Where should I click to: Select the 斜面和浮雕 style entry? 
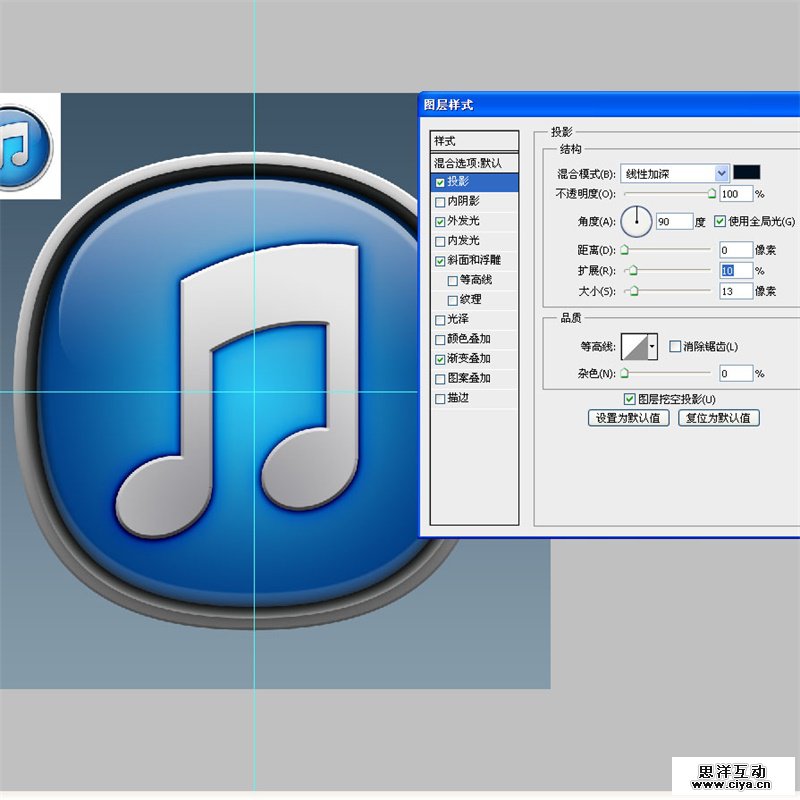(474, 260)
